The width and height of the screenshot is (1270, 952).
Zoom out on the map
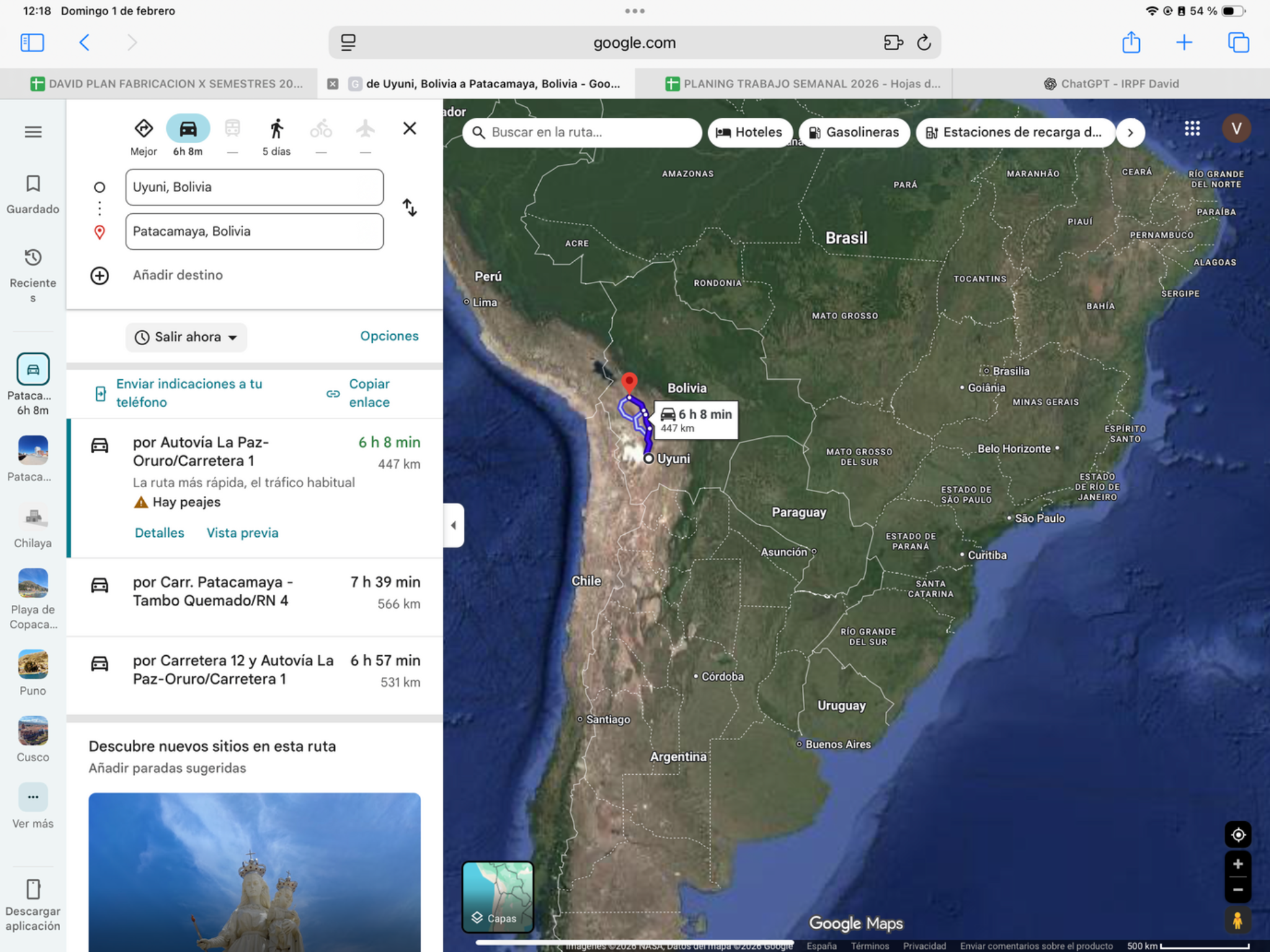coord(1238,889)
